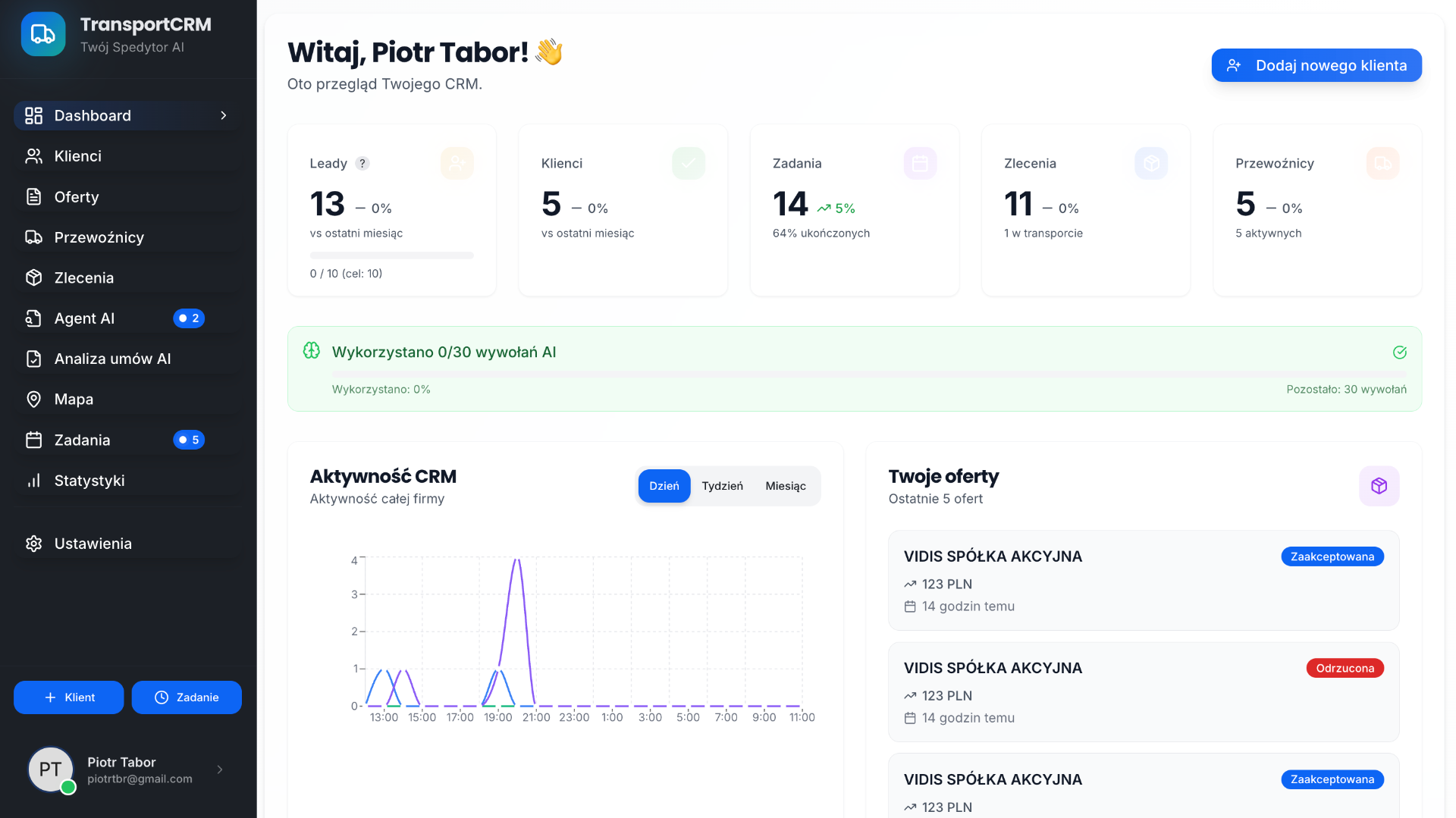Viewport: 1456px width, 818px height.
Task: Click the Dashboard grid icon
Action: tap(33, 115)
